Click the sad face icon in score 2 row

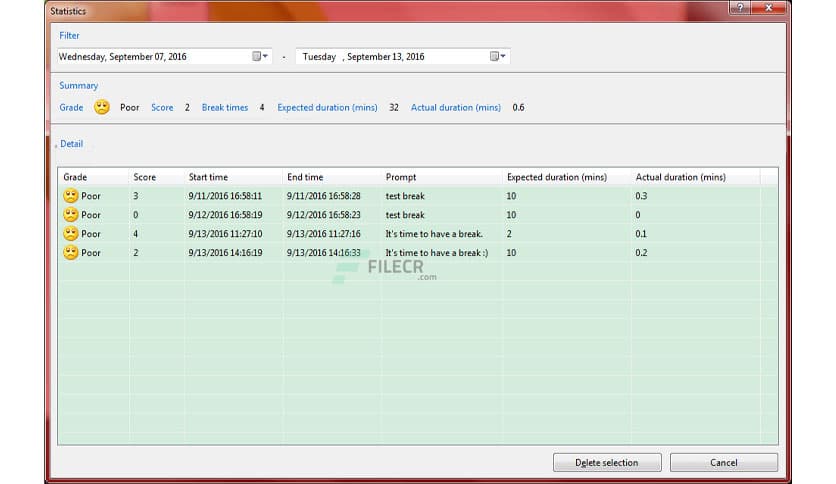tap(71, 253)
